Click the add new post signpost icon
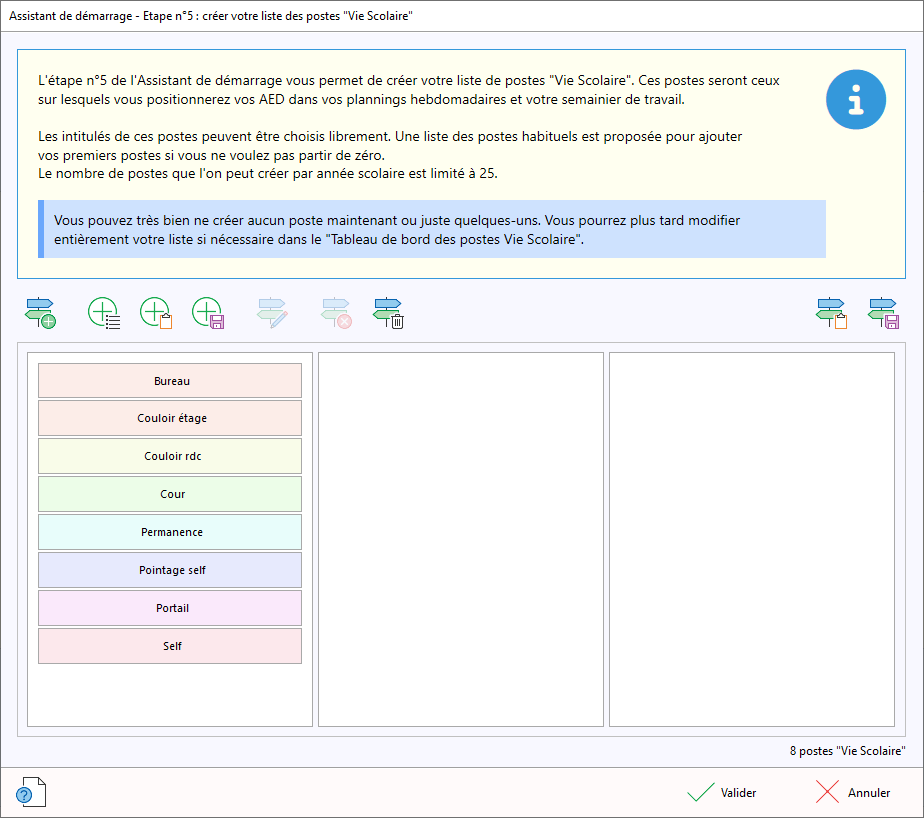The height and width of the screenshot is (818, 924). pos(40,313)
